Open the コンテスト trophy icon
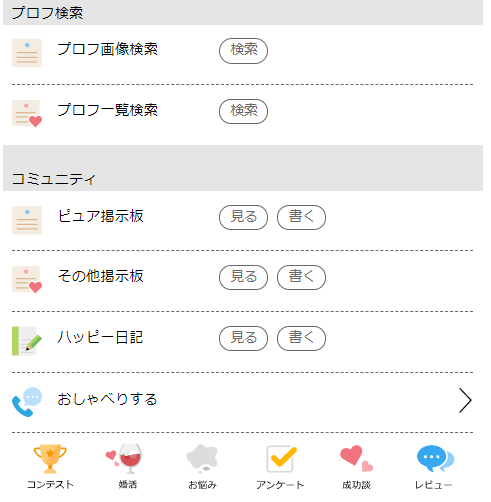This screenshot has height=502, width=491. click(50, 459)
